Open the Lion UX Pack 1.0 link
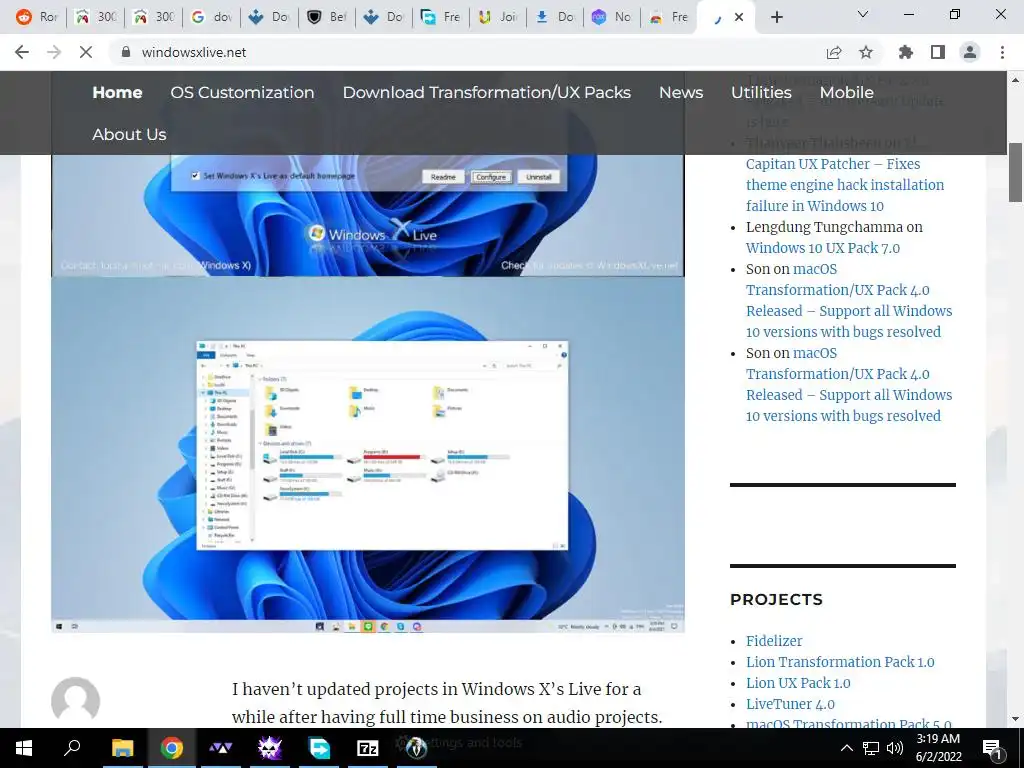Screen dimensions: 1024x768 pyautogui.click(x=798, y=683)
